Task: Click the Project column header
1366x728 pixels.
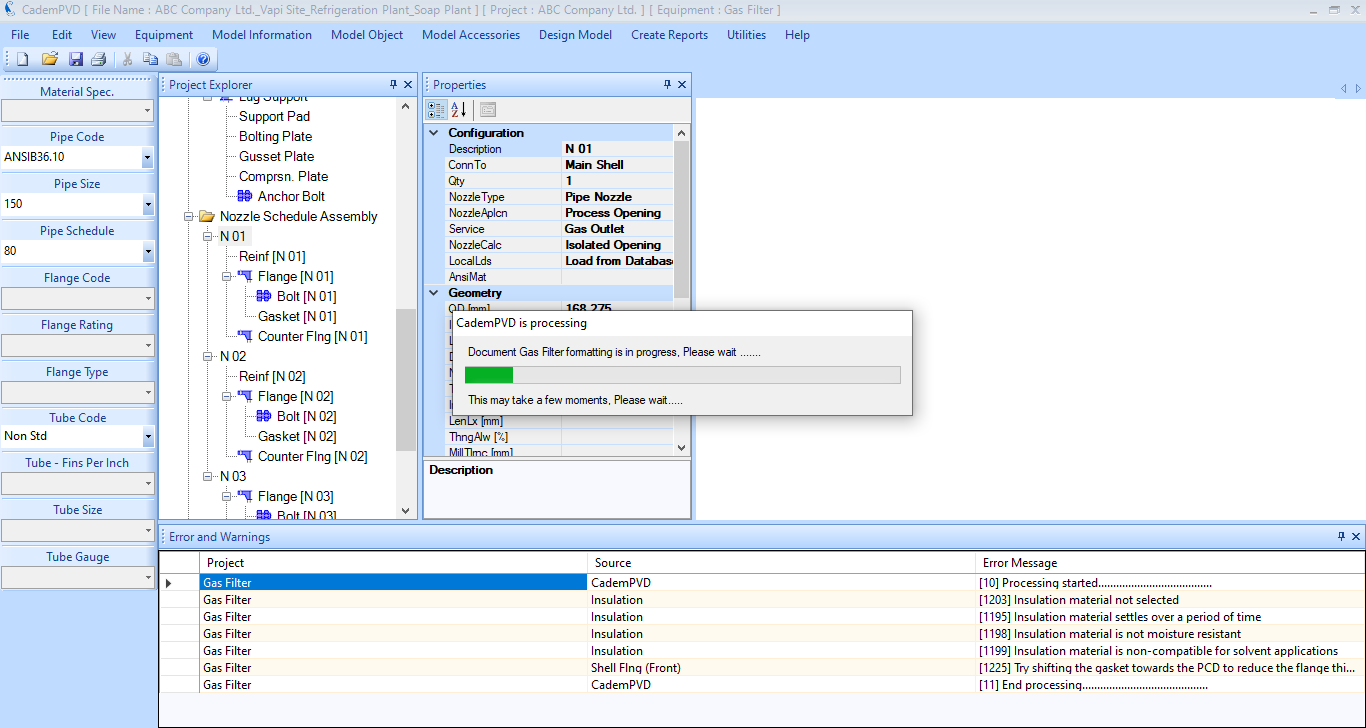Action: 393,563
